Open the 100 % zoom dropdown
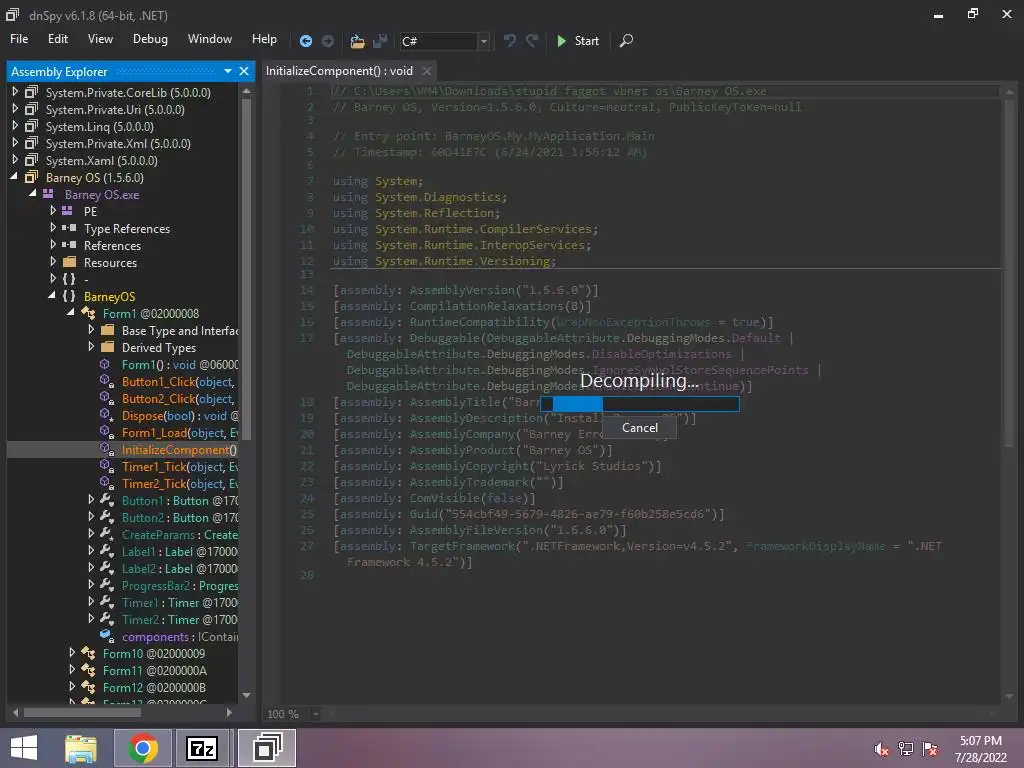Image resolution: width=1024 pixels, height=768 pixels. (x=315, y=714)
